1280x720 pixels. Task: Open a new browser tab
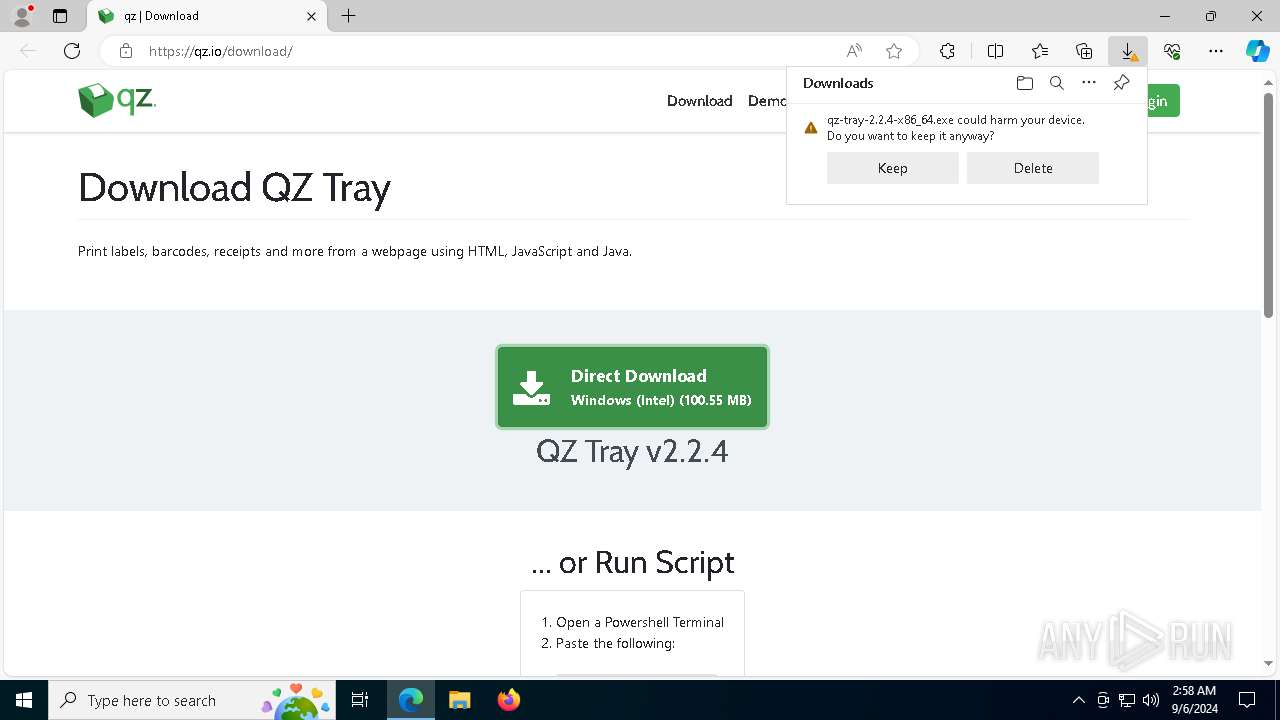348,16
